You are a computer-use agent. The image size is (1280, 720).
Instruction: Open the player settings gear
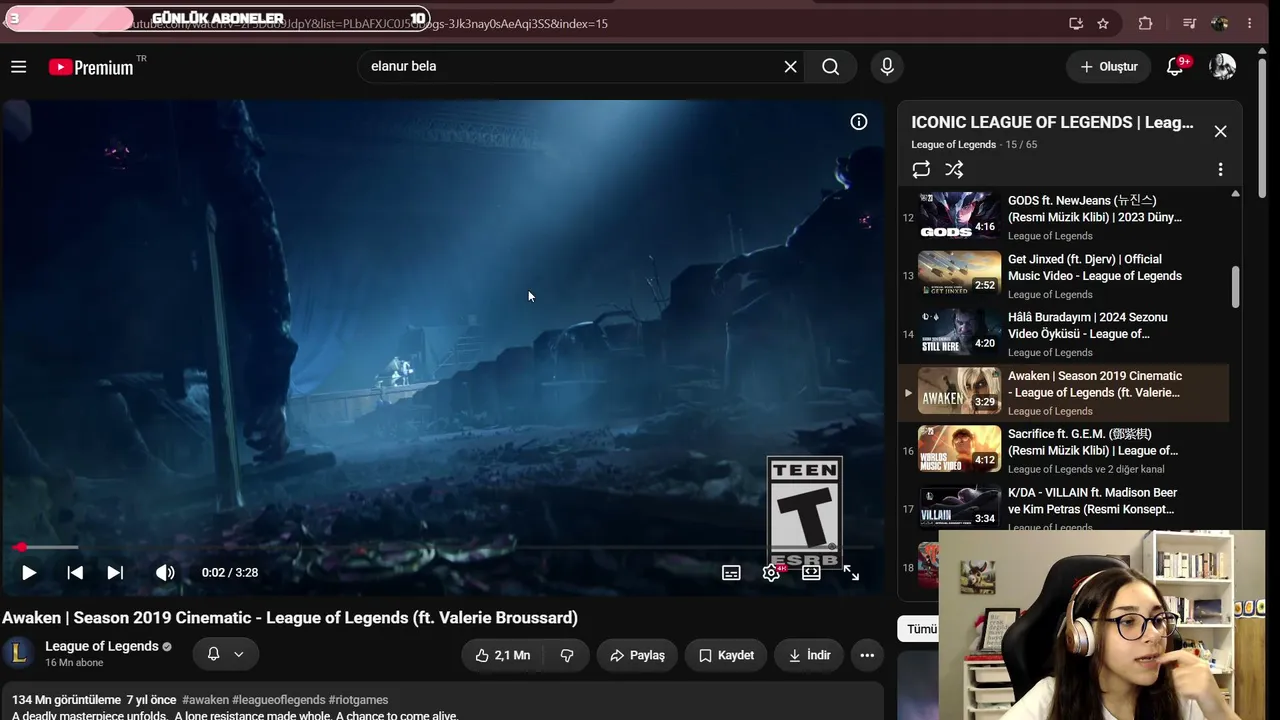[x=771, y=573]
